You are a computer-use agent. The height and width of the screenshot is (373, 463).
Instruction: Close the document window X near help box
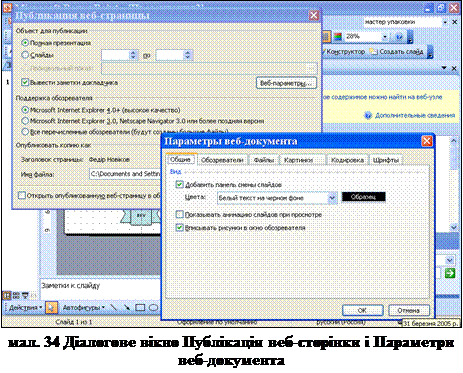[454, 22]
